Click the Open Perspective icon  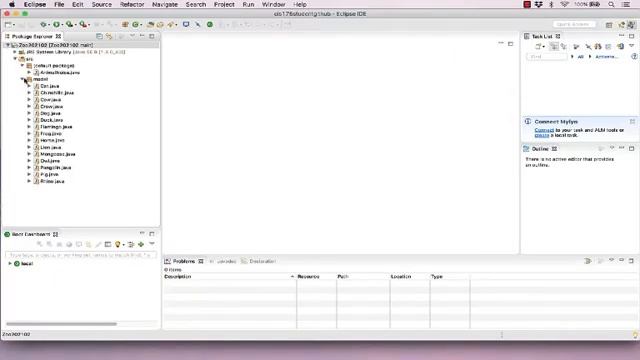coord(609,25)
